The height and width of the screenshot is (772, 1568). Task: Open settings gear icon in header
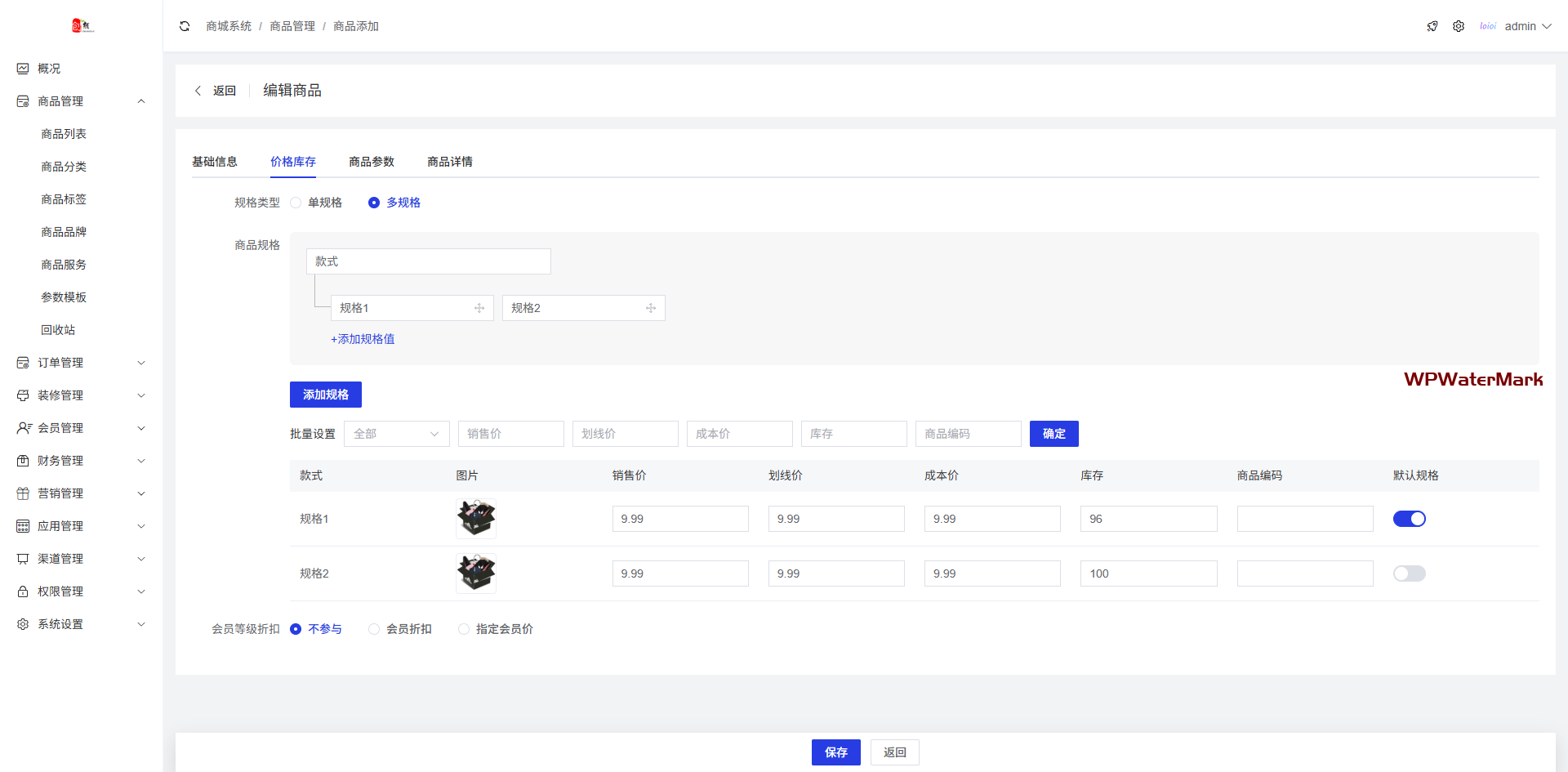point(1459,26)
